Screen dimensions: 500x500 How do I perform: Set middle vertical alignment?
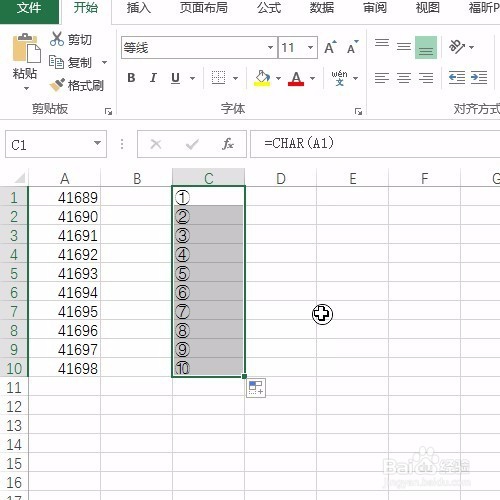tap(404, 47)
